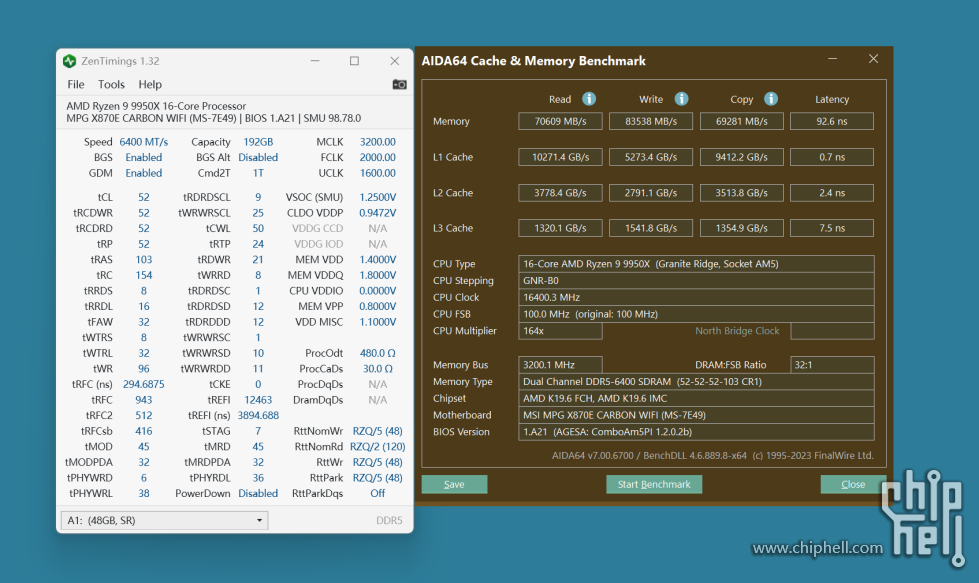Open Write info icon in AIDA64

(681, 99)
